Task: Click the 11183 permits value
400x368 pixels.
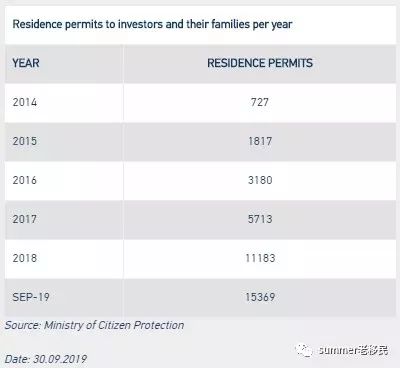Action: [260, 258]
